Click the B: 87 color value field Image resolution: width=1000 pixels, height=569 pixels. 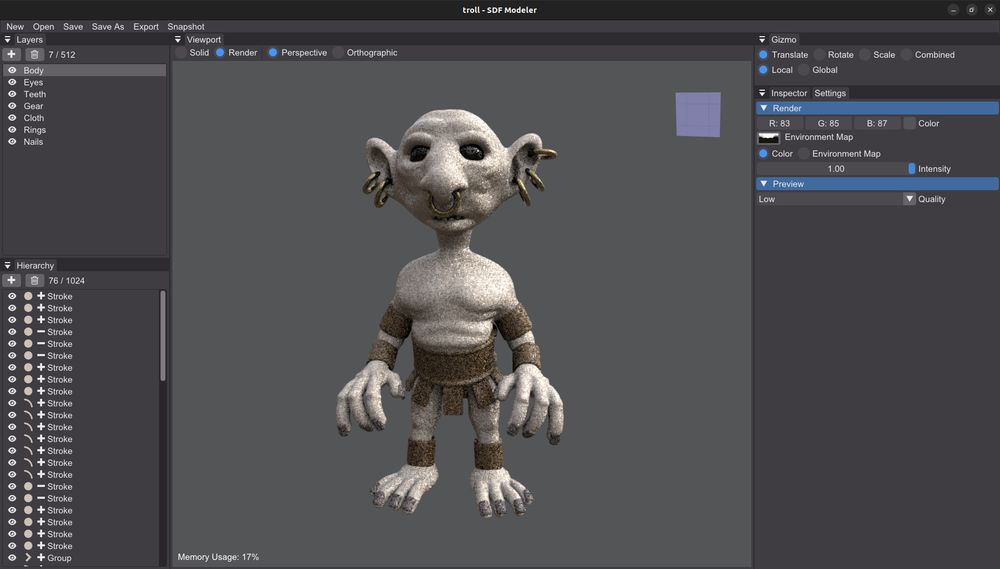[877, 123]
